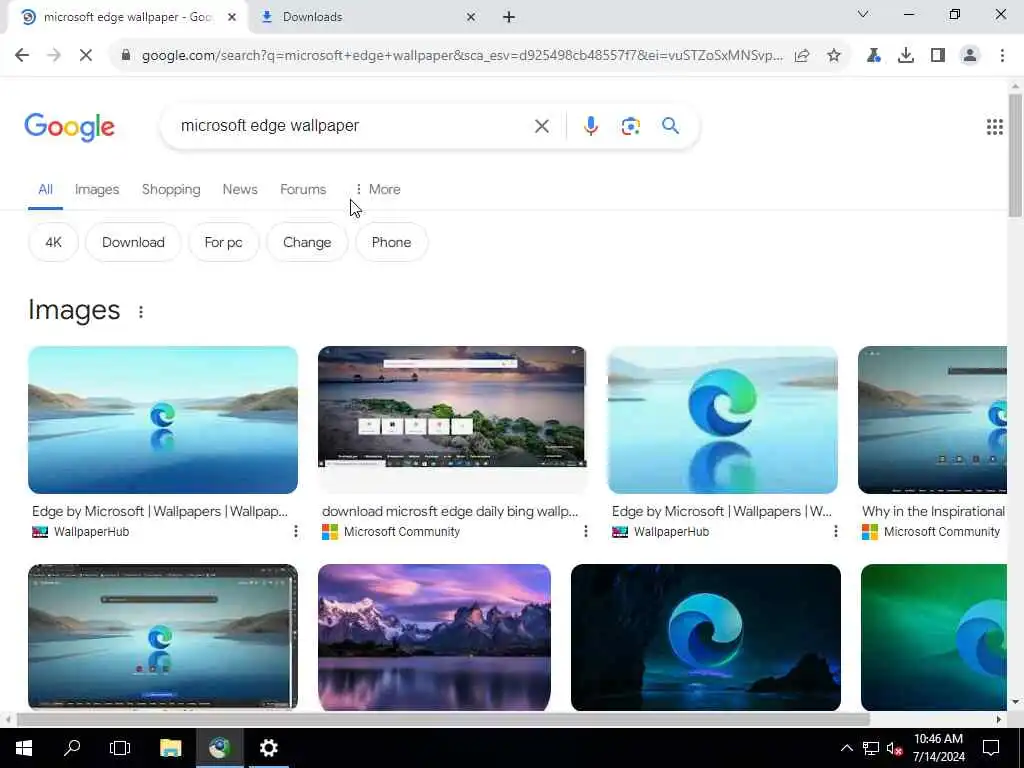Open the green aurora Edge thumbnail
The width and height of the screenshot is (1024, 768).
click(x=934, y=637)
